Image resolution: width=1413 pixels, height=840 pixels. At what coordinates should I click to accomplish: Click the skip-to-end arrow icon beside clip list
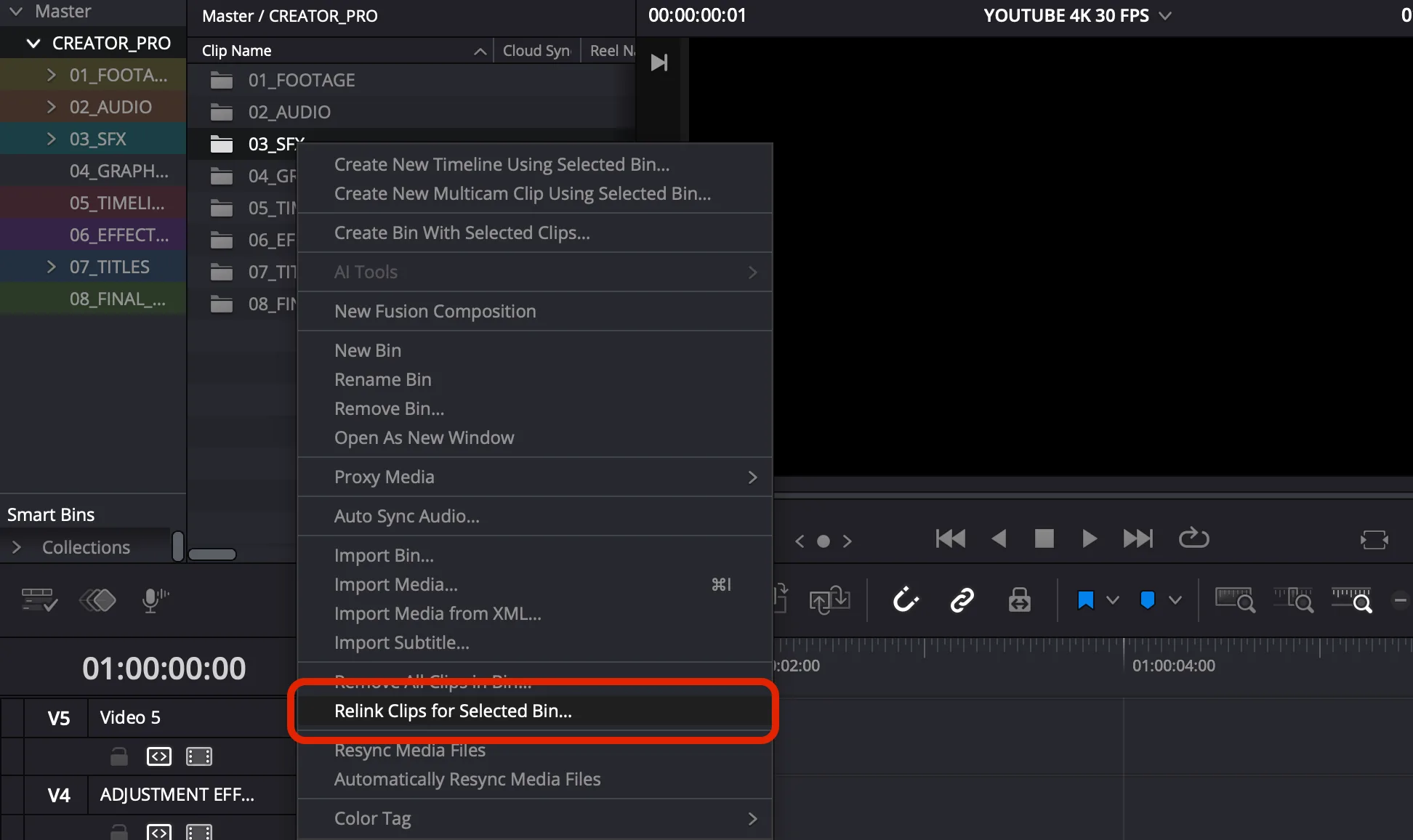659,62
